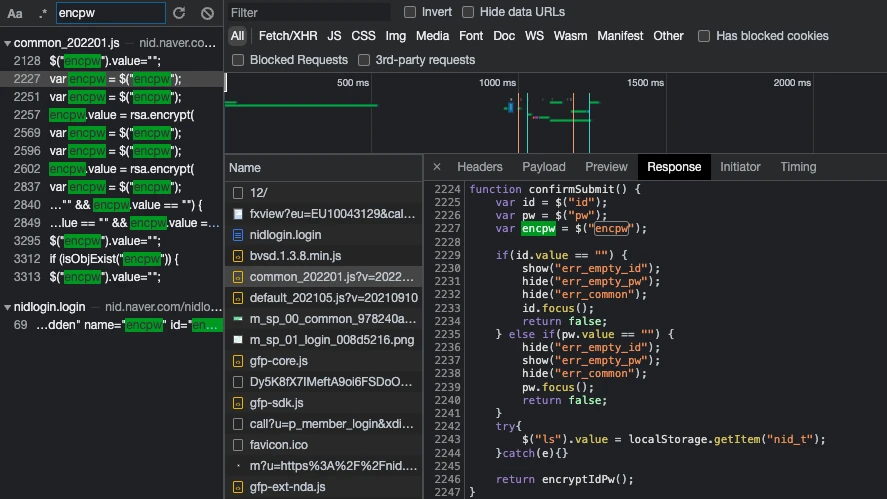
Task: Click the icon next to default_202105.js request
Action: click(x=238, y=298)
